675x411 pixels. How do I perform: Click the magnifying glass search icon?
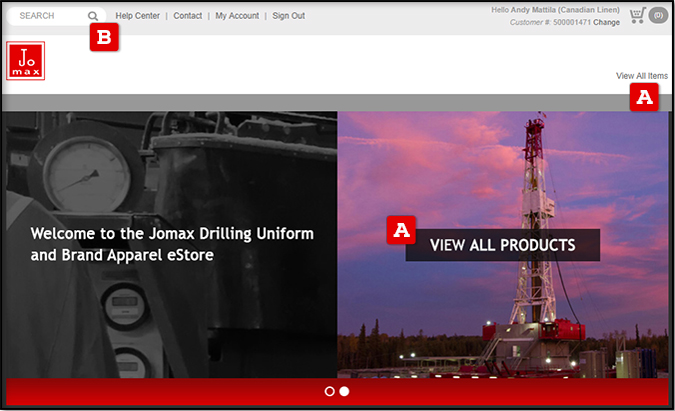tap(93, 16)
